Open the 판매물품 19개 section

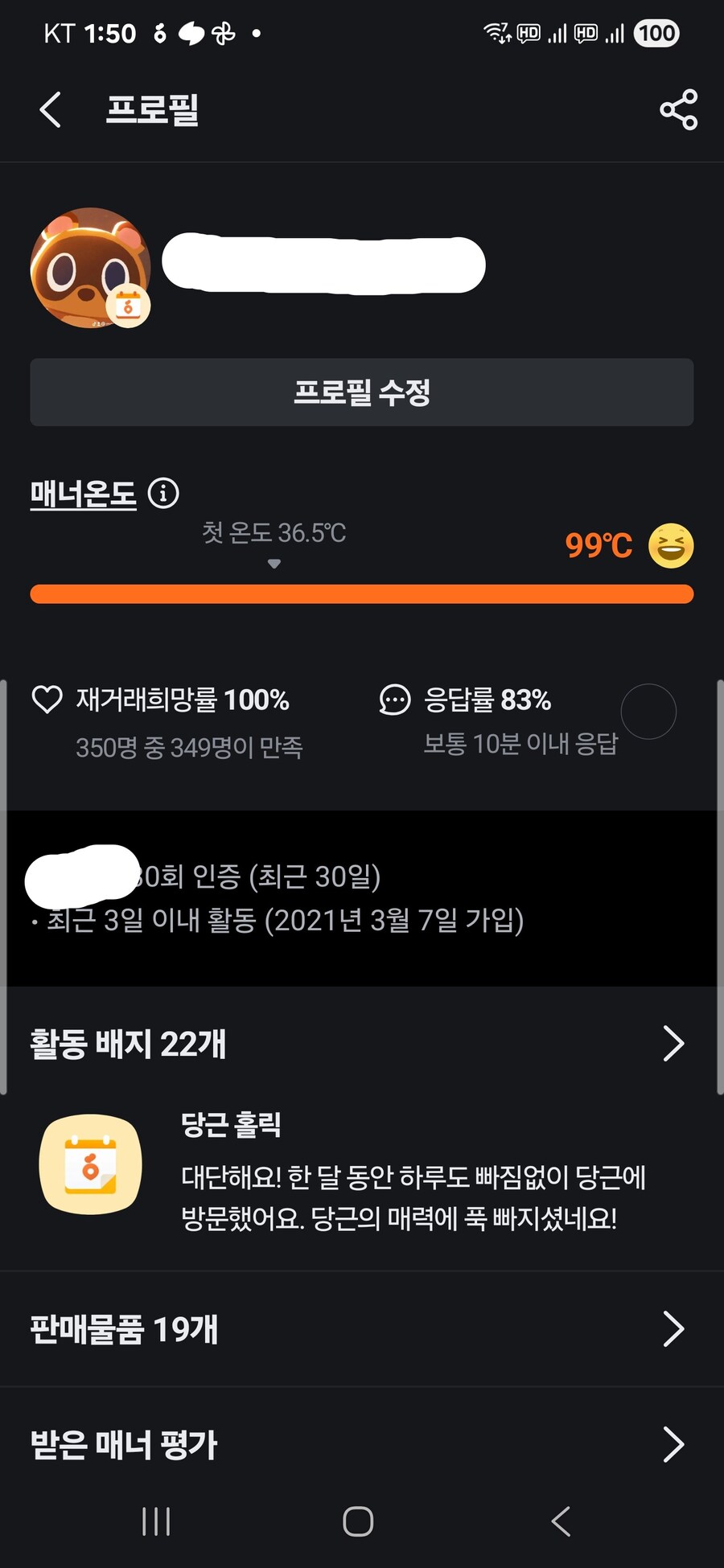(x=125, y=1329)
